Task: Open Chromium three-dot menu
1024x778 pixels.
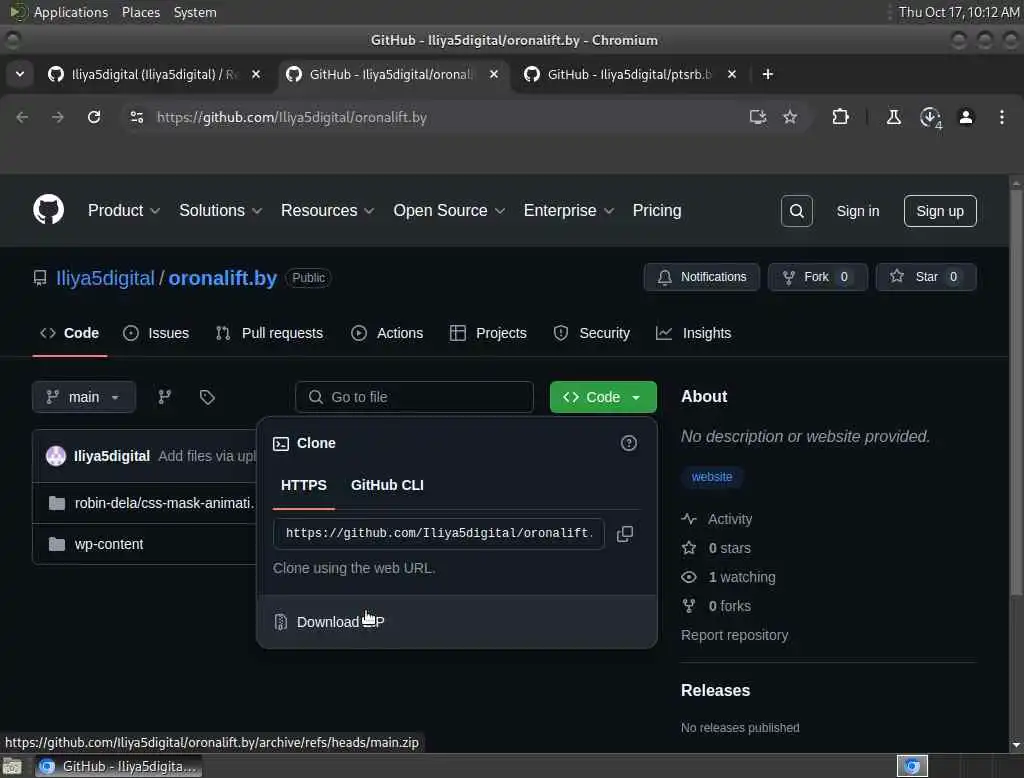Action: pyautogui.click(x=1001, y=117)
